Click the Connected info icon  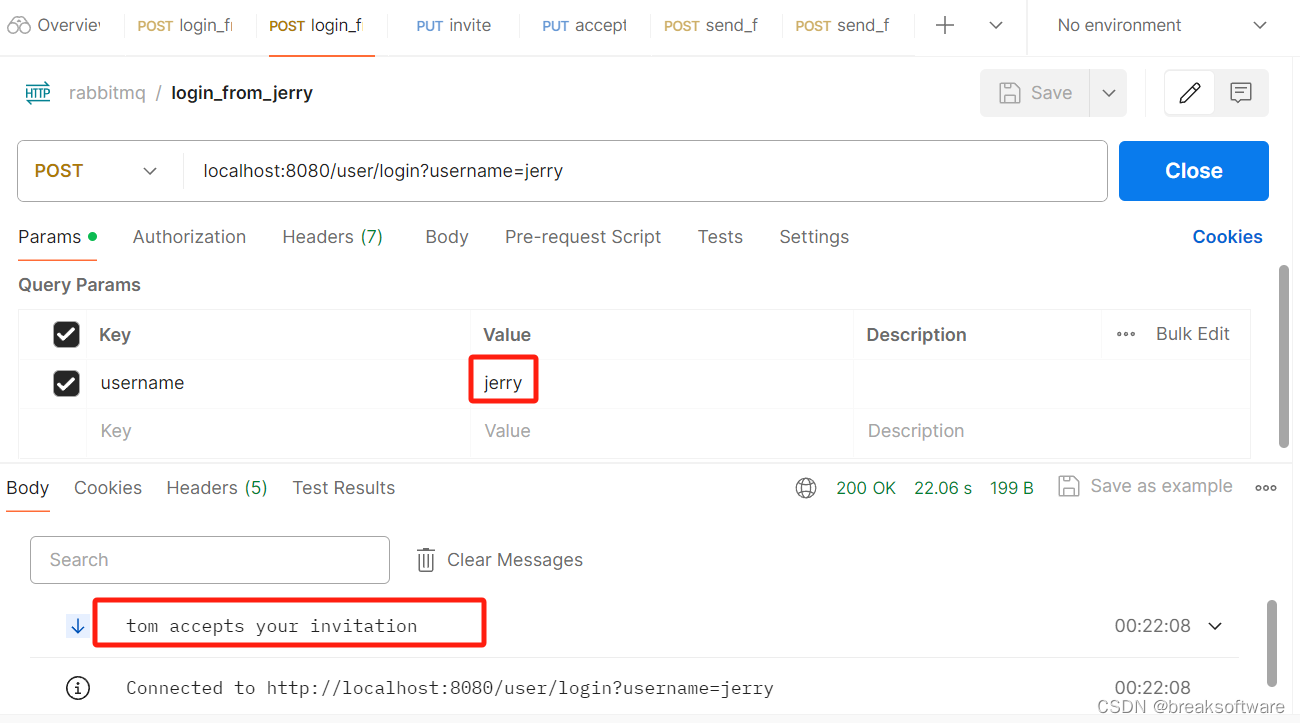(x=78, y=688)
